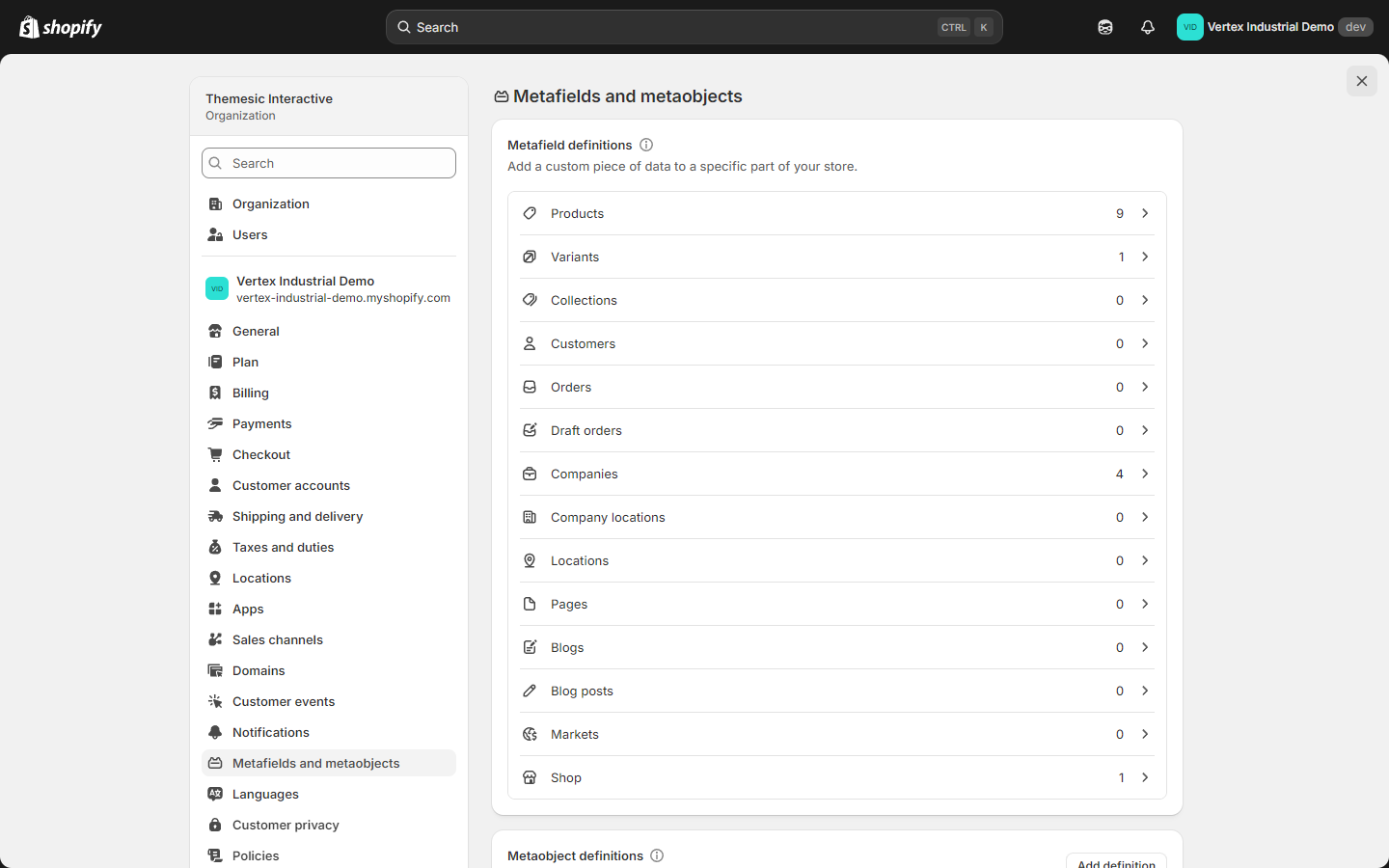Click the Blog posts row label
Viewport: 1389px width, 868px height.
[x=582, y=691]
